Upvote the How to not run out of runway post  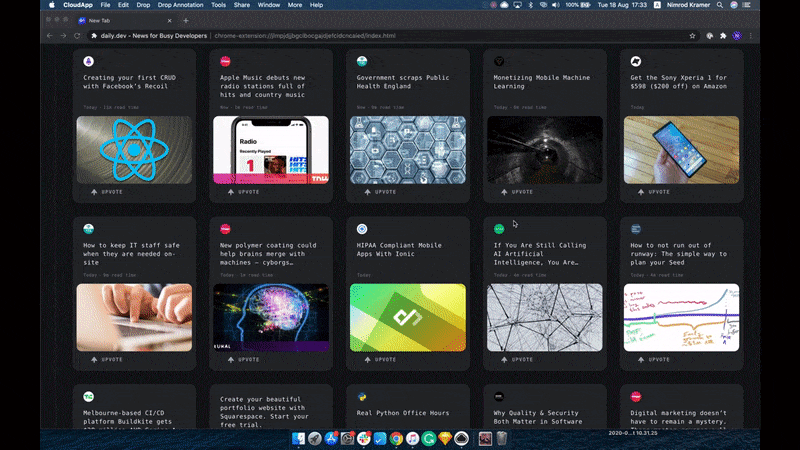[654, 360]
